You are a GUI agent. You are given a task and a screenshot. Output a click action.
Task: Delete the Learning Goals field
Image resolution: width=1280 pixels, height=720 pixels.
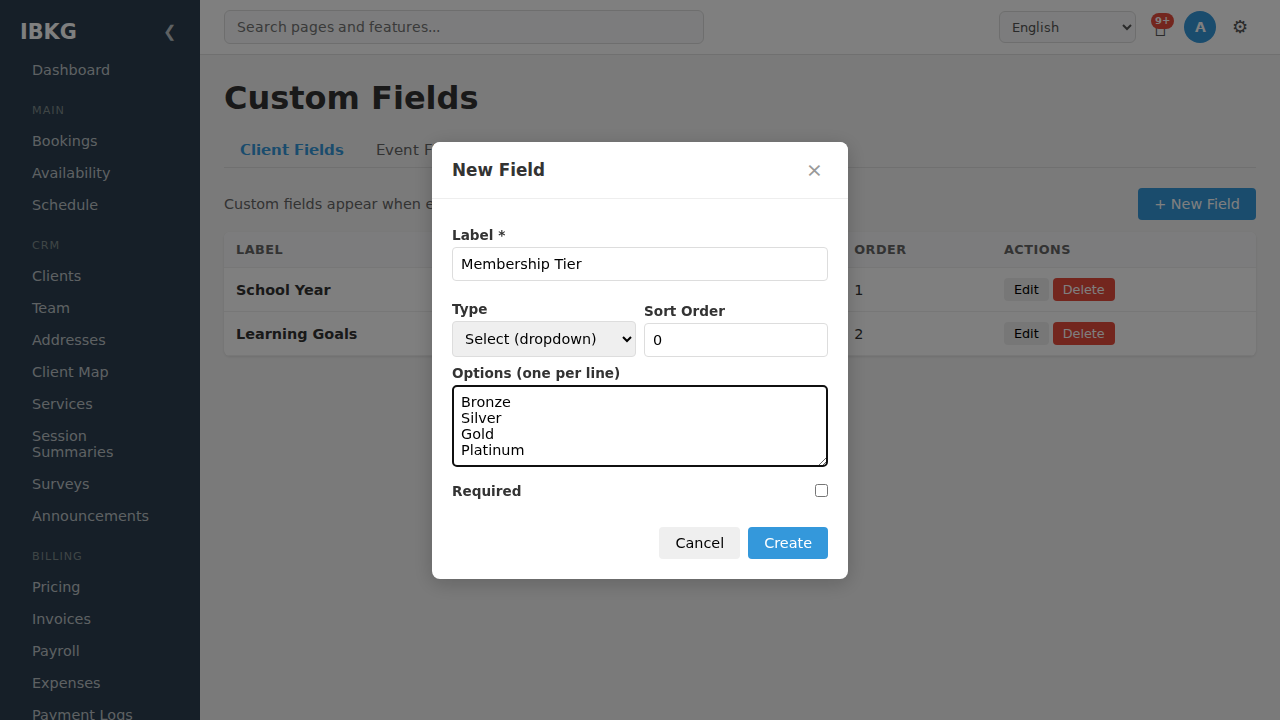point(1083,334)
